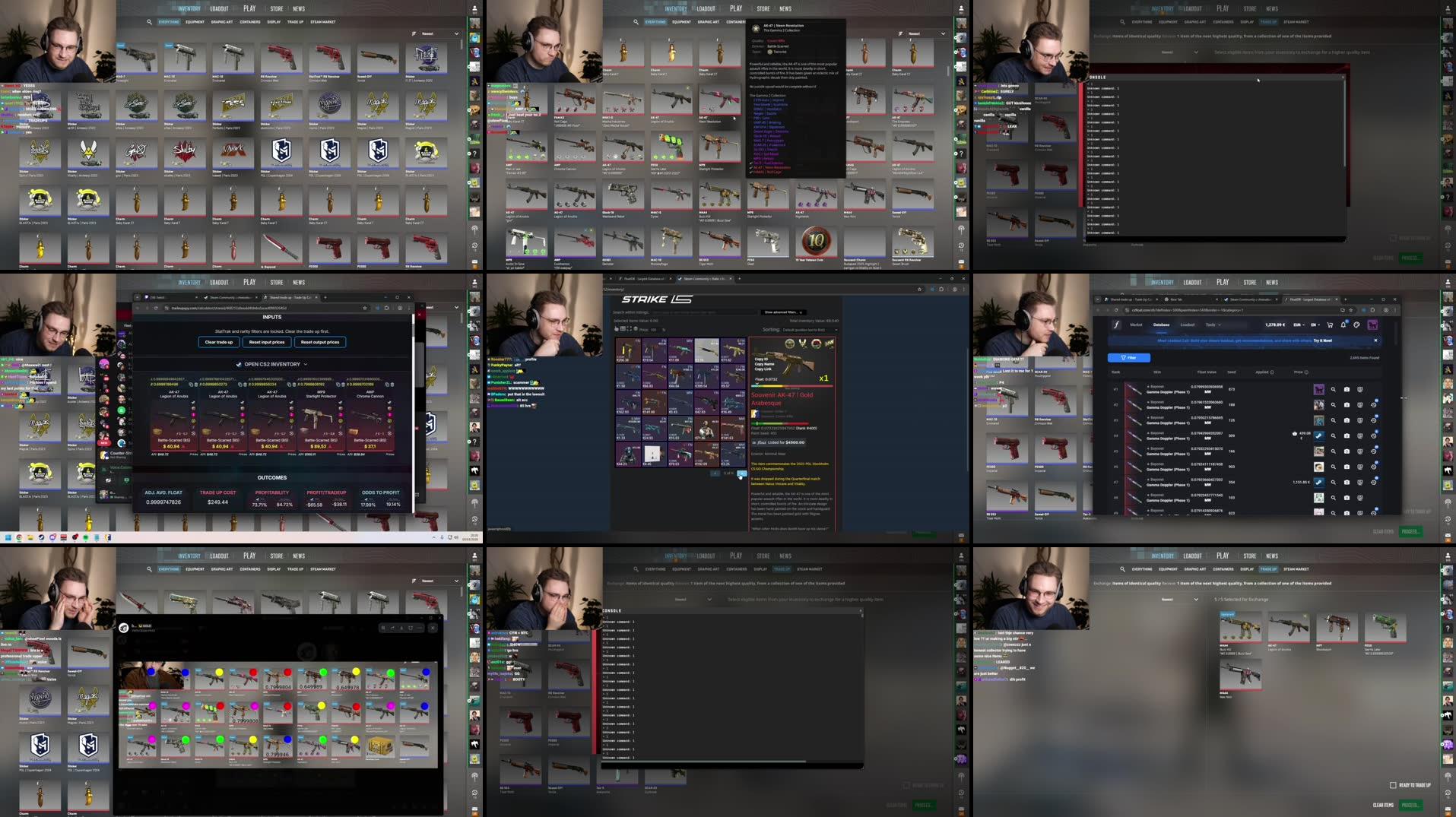Image resolution: width=1456 pixels, height=817 pixels.
Task: Switch view mode icon on the Strike LS inventory
Action: pos(622,328)
